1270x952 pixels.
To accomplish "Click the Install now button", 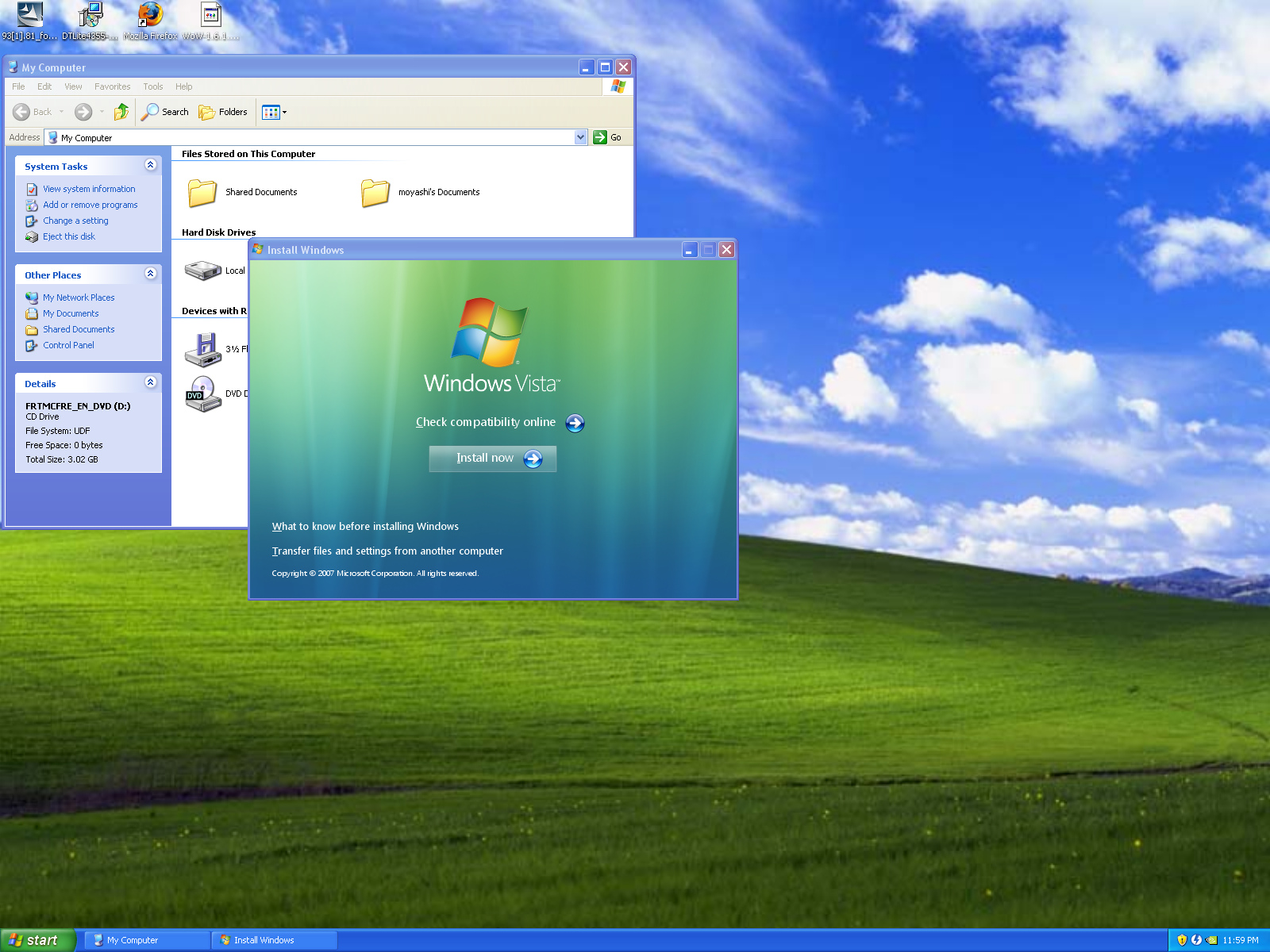I will [493, 459].
